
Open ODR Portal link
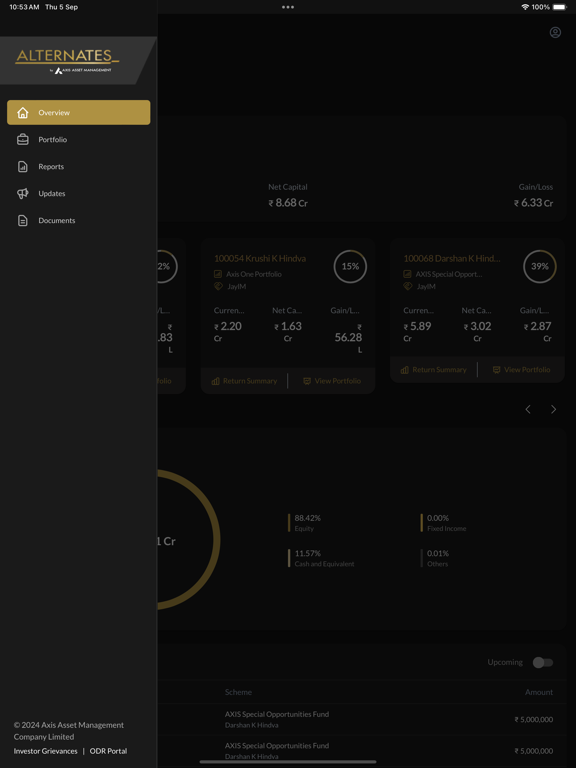pos(108,751)
